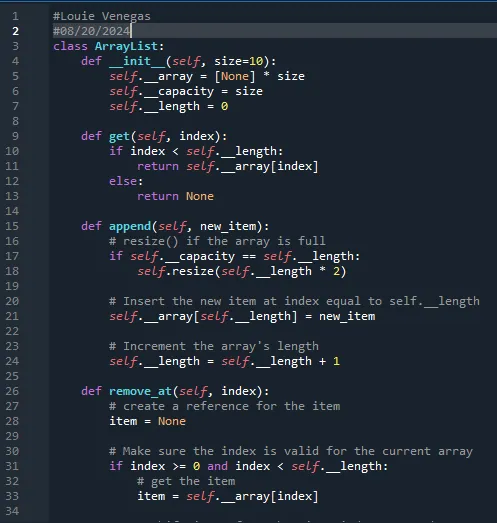The image size is (497, 523).
Task: Click the 'else:' keyword
Action: 126,181
